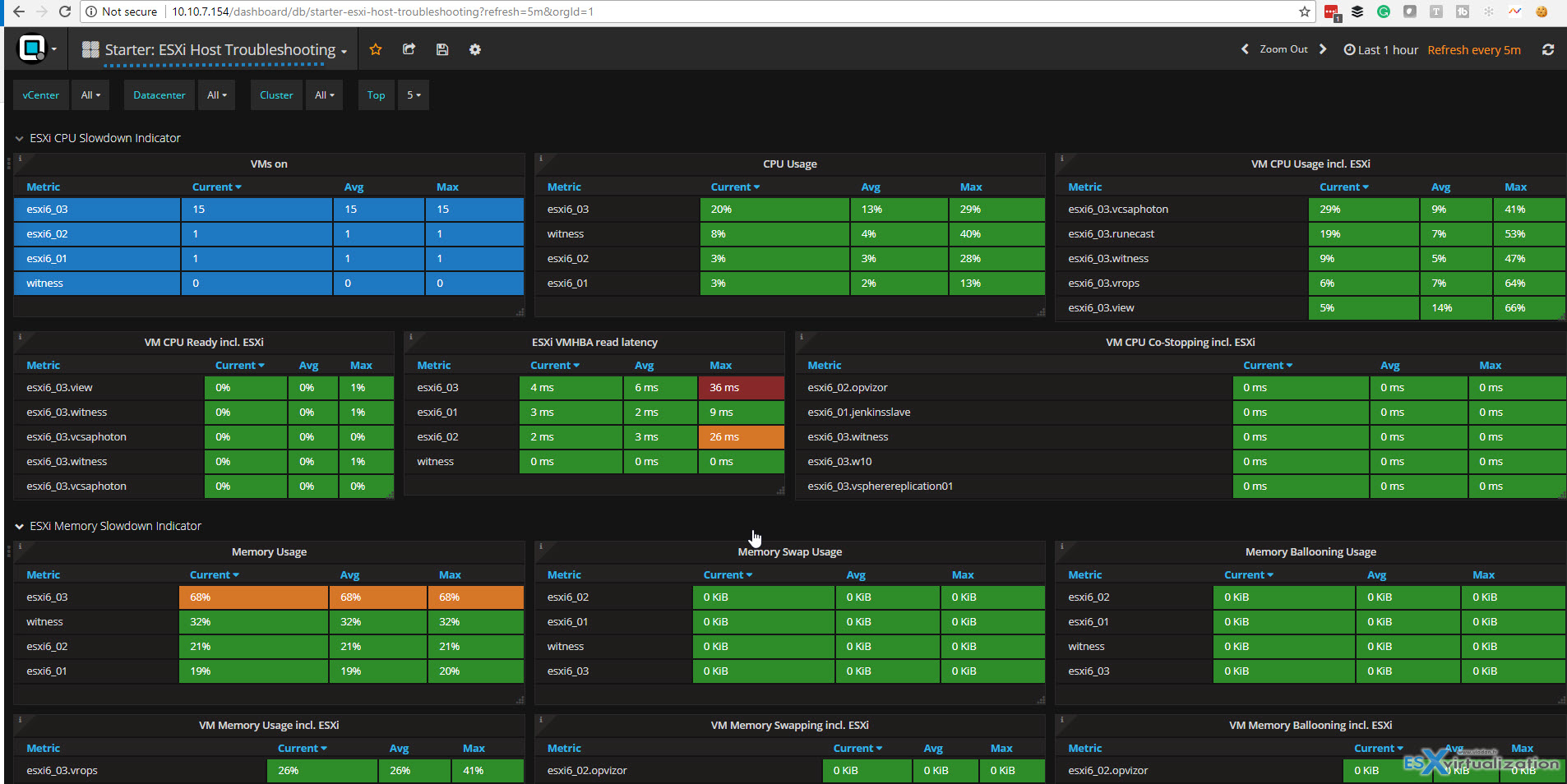Shift time range forward arrow

click(1323, 49)
